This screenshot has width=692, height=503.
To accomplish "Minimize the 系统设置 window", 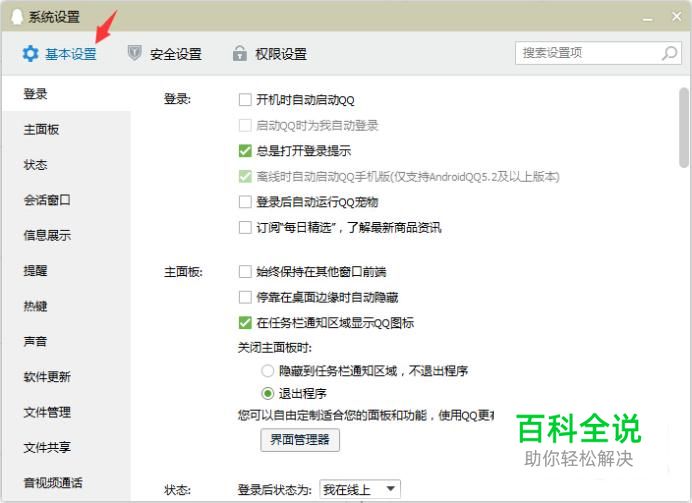I will (648, 19).
